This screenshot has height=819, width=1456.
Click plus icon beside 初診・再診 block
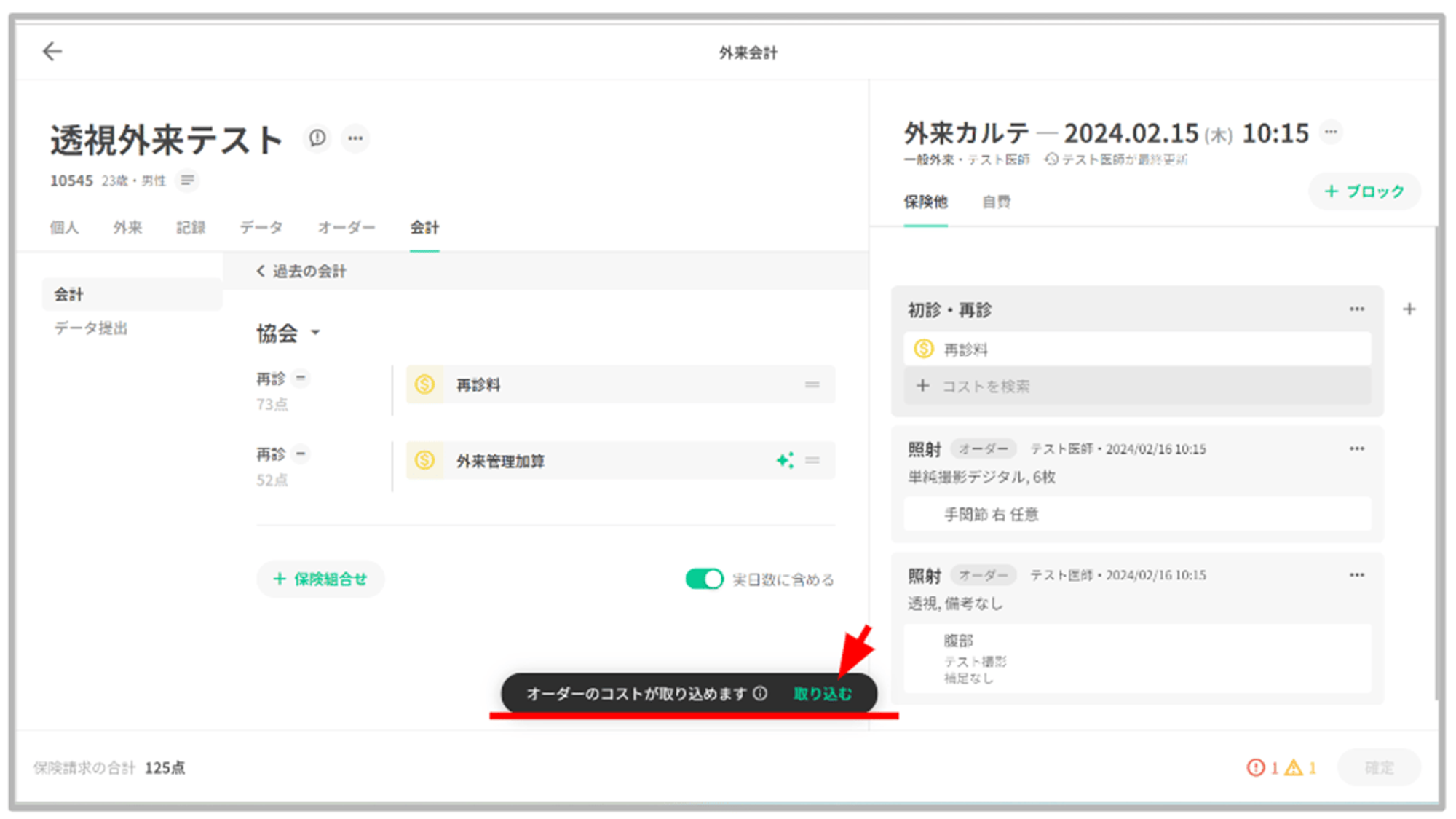[x=1409, y=309]
